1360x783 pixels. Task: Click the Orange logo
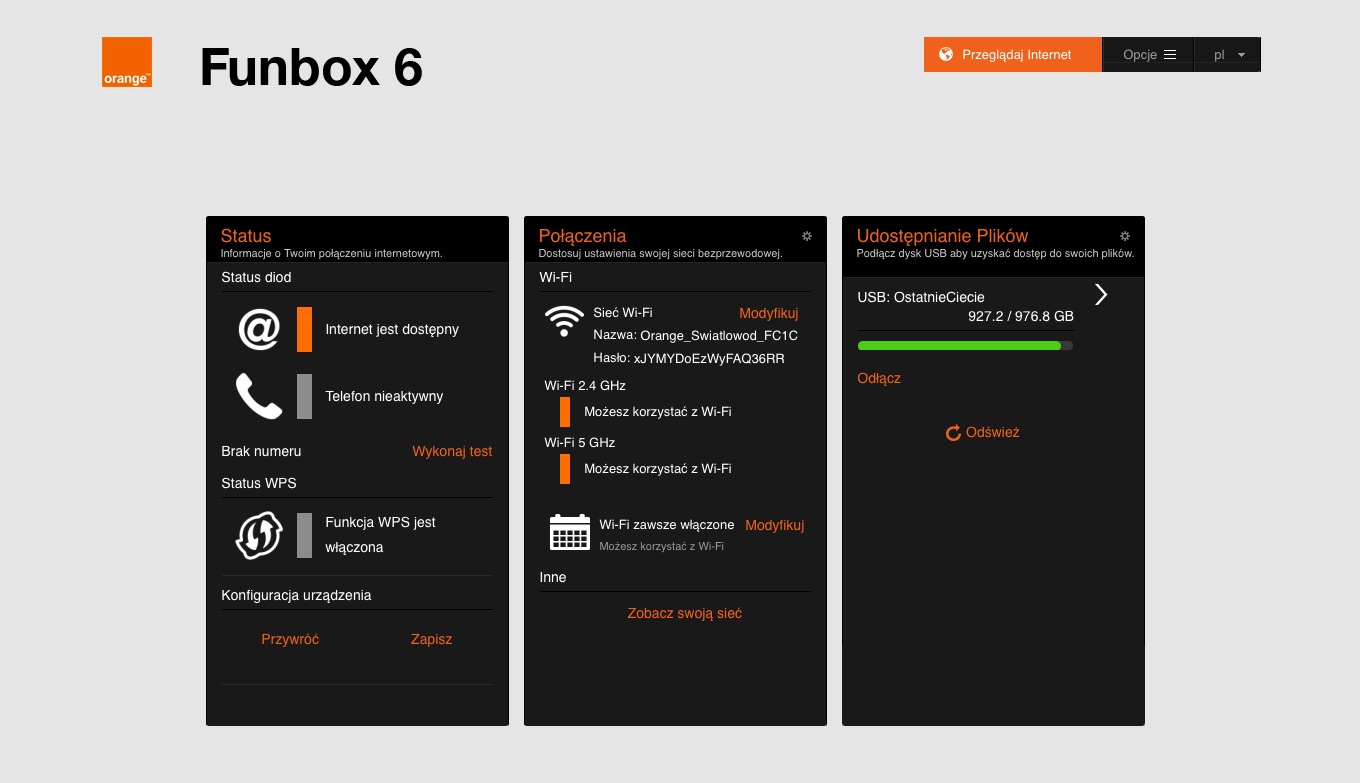[127, 62]
